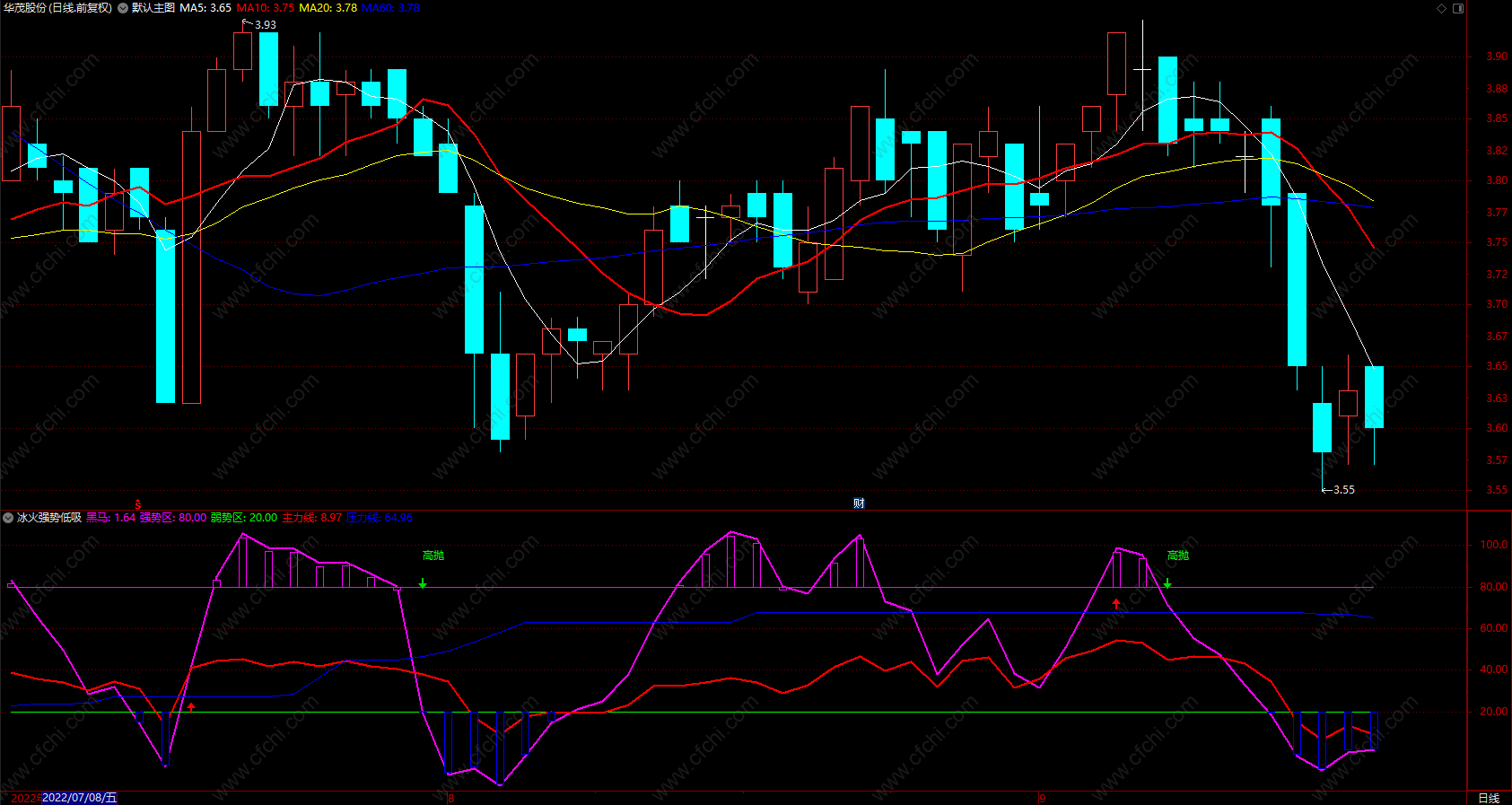Click the 60.00 indicator axis label
The width and height of the screenshot is (1512, 805).
1494,628
